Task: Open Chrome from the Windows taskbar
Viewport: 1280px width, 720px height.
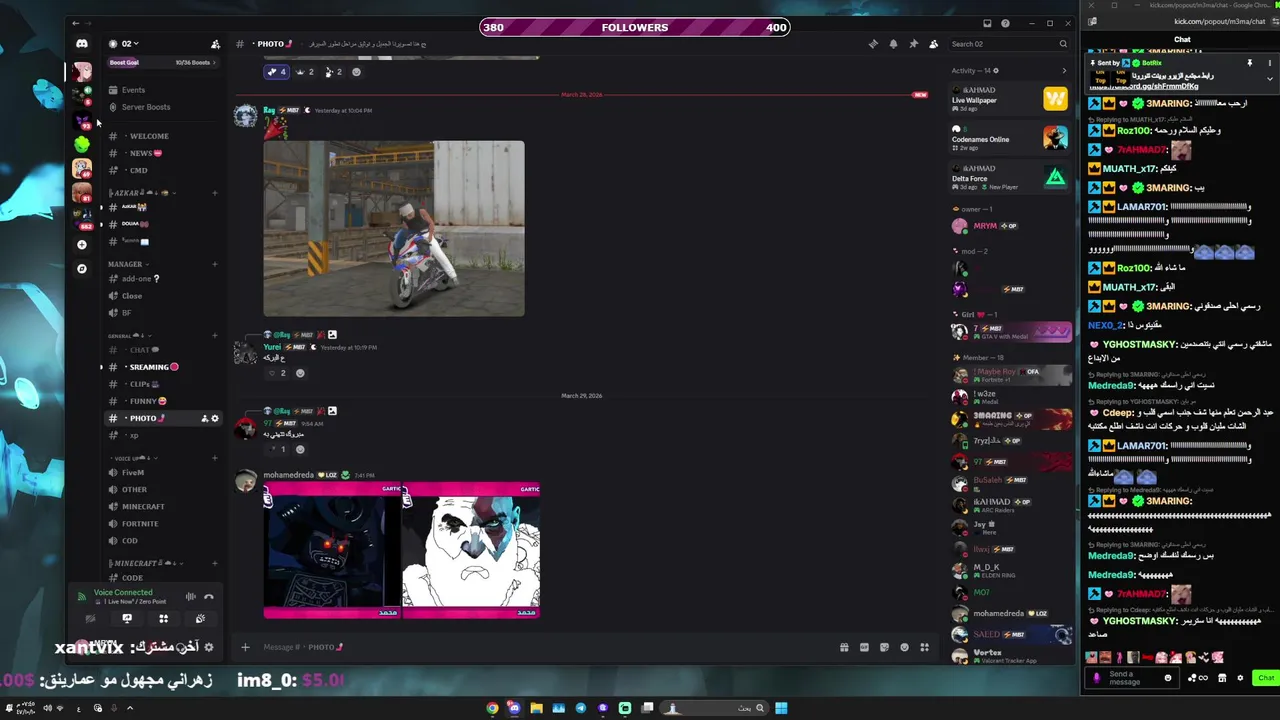Action: 492,708
